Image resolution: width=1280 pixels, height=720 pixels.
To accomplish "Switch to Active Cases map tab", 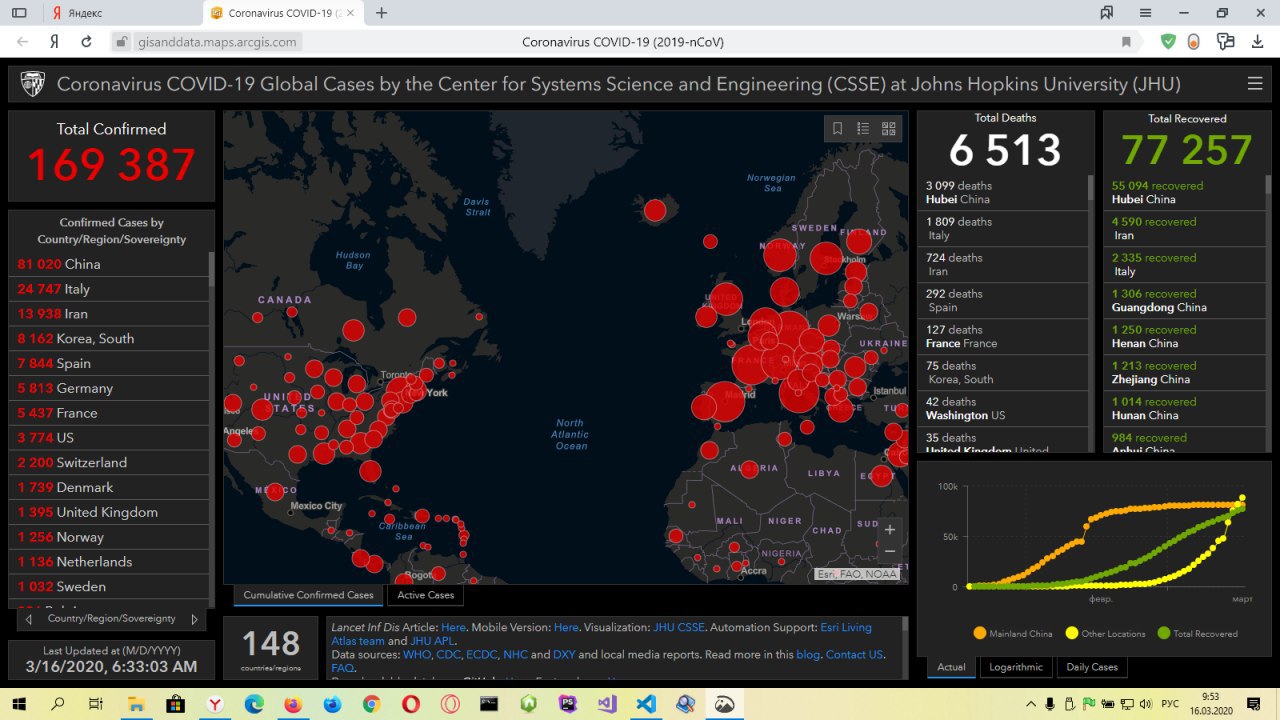I will click(x=426, y=595).
